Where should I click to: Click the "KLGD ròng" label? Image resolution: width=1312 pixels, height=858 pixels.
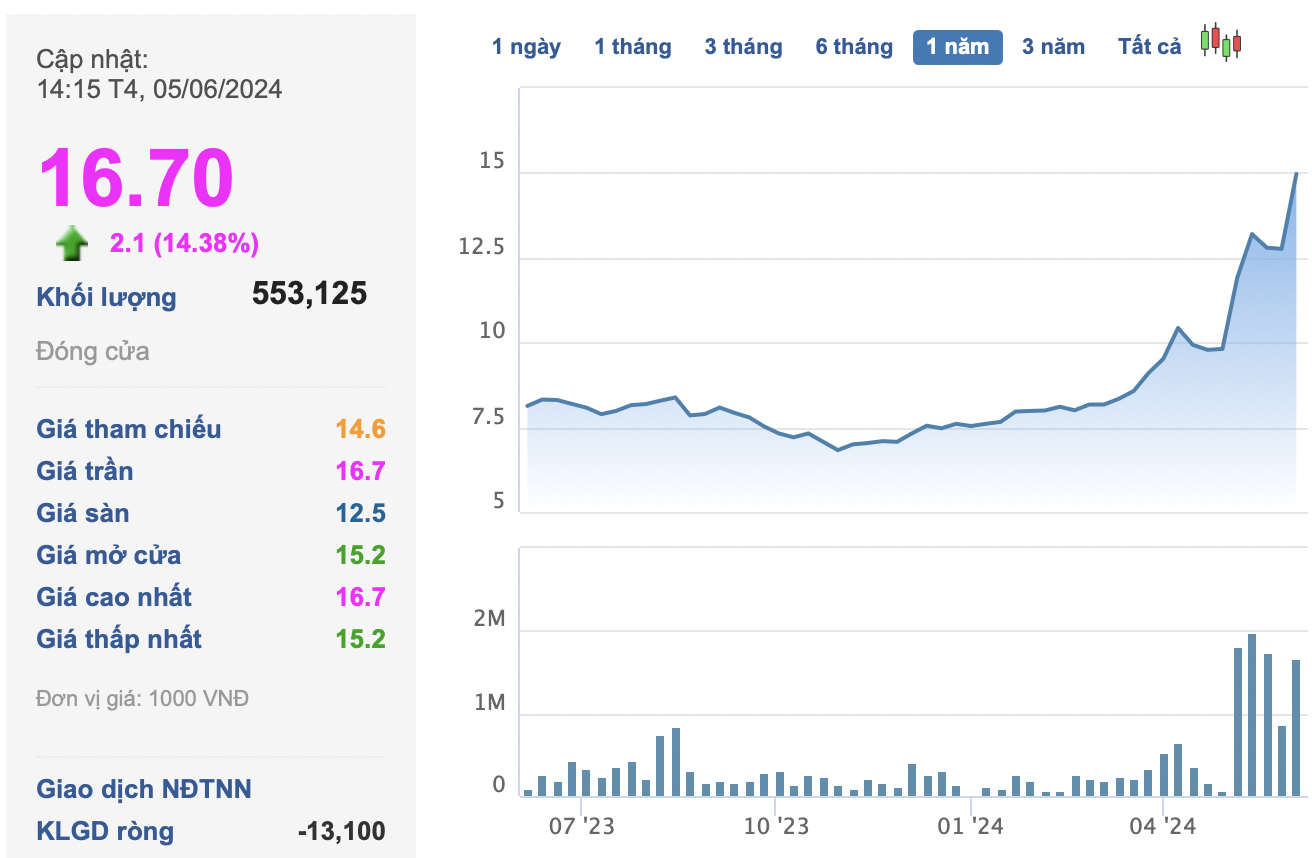coord(105,831)
